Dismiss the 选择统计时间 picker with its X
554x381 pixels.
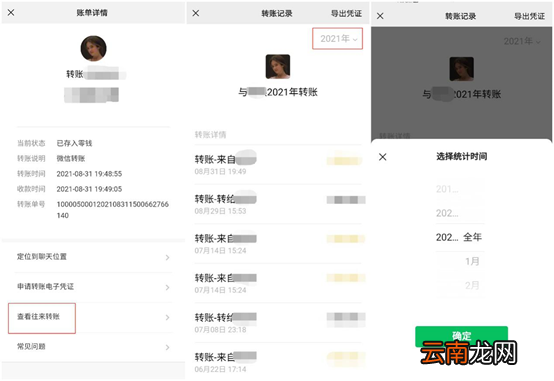coord(383,157)
